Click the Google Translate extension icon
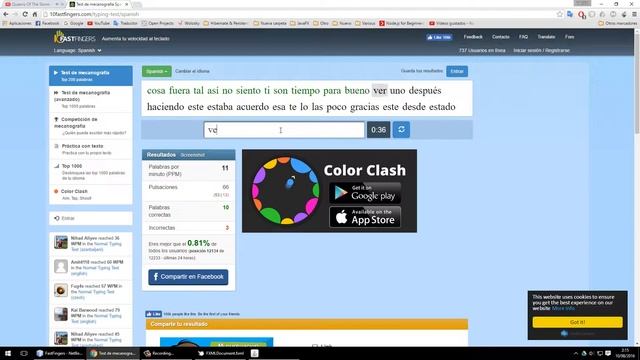This screenshot has height=360, width=640. (570, 14)
